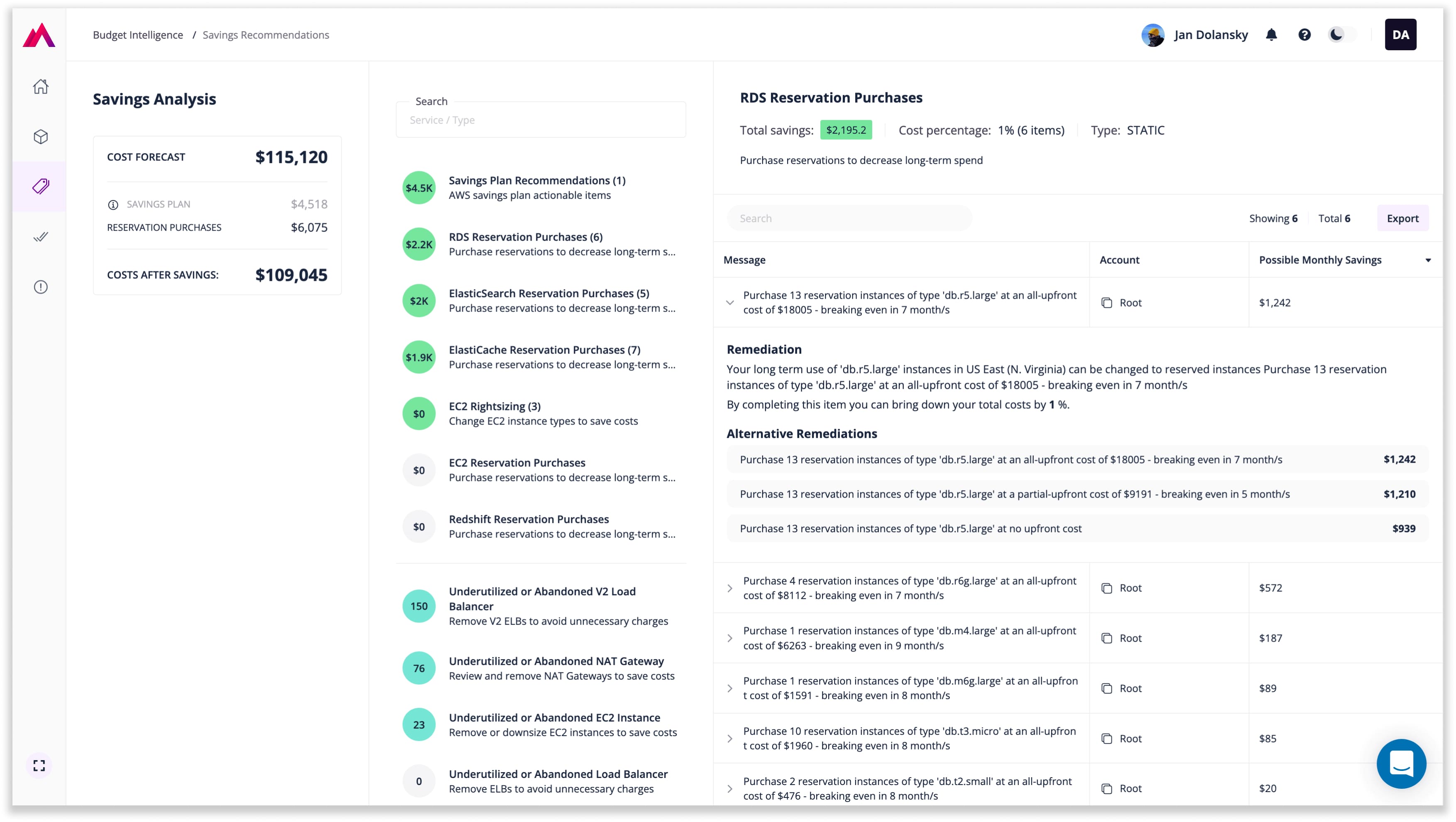Viewport: 1456px width, 822px height.
Task: Open the notifications bell
Action: tap(1271, 35)
